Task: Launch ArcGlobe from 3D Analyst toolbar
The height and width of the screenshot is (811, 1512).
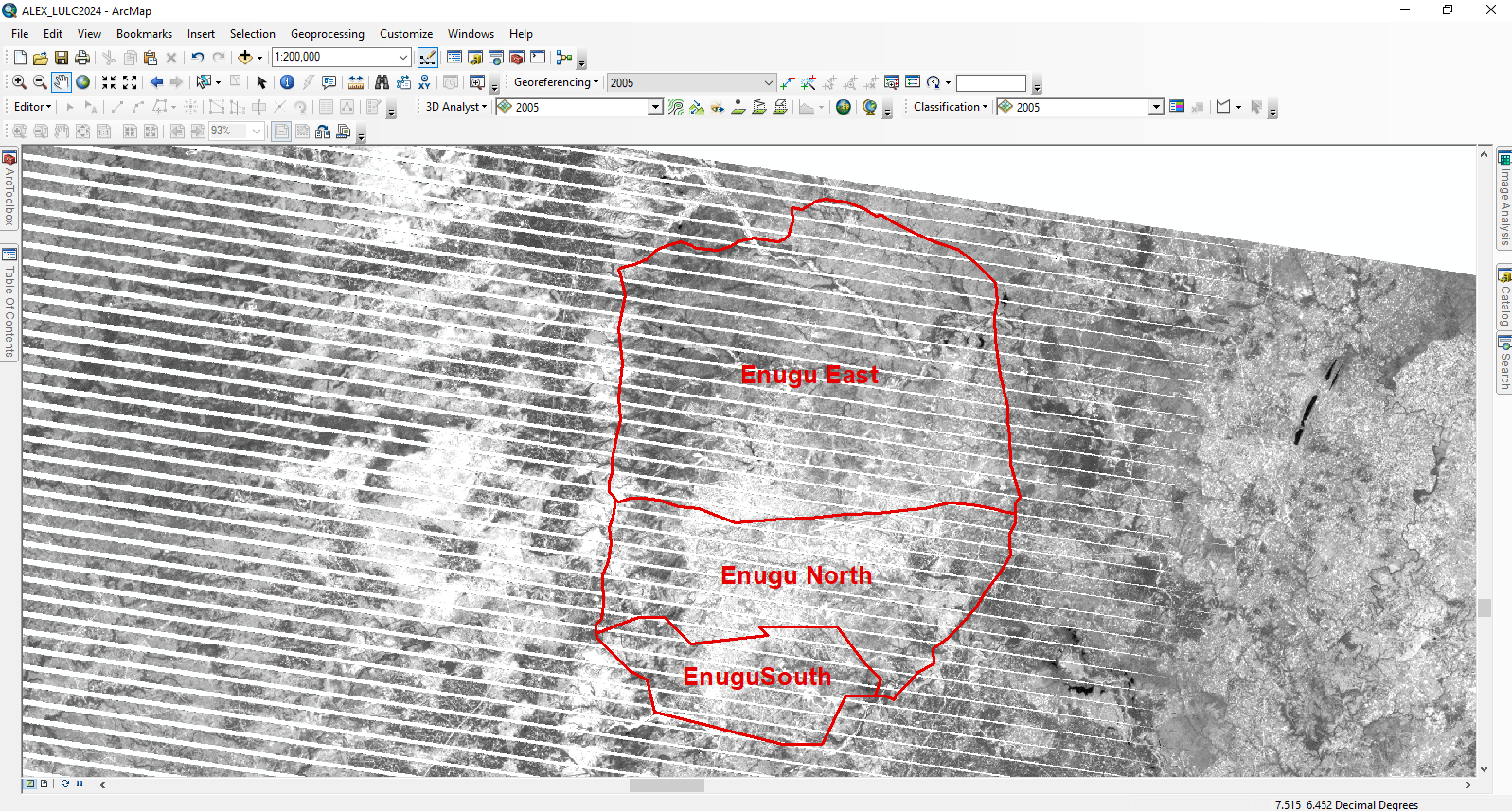Action: click(x=844, y=107)
